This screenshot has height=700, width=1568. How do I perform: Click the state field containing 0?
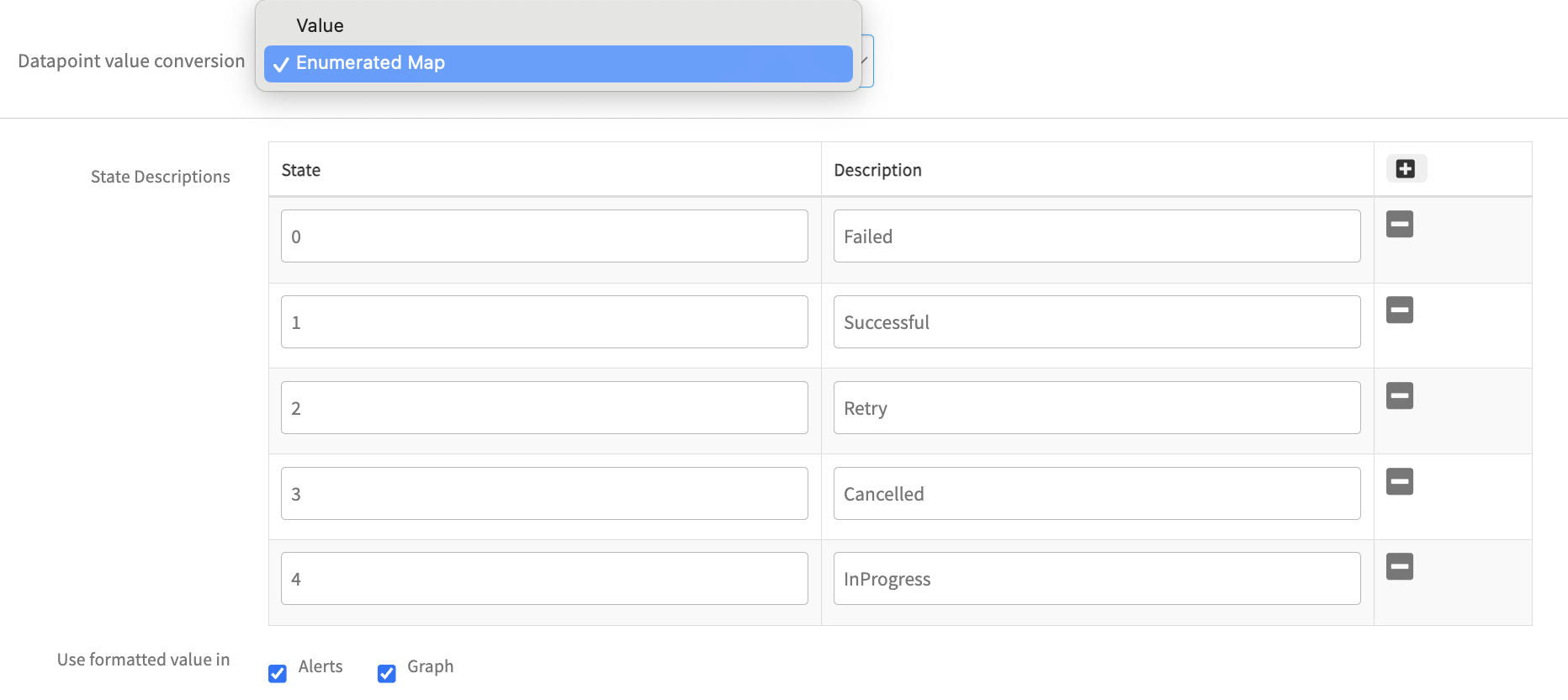pos(544,236)
